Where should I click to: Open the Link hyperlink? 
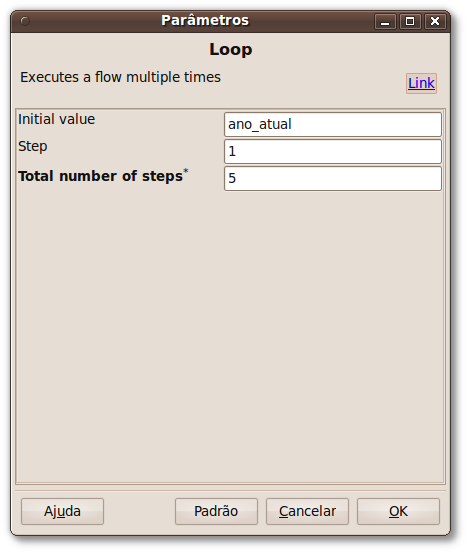pos(421,83)
